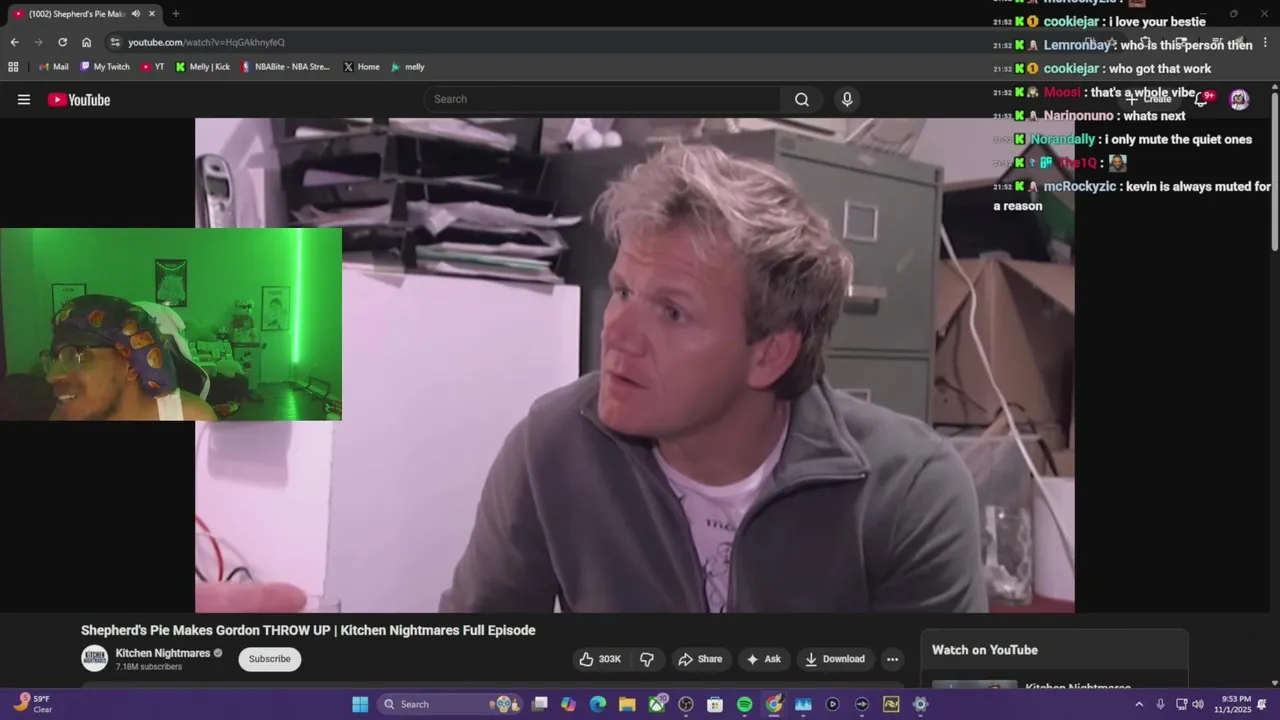Image resolution: width=1280 pixels, height=720 pixels.
Task: Open OBS Studio from the taskbar
Action: point(686,704)
